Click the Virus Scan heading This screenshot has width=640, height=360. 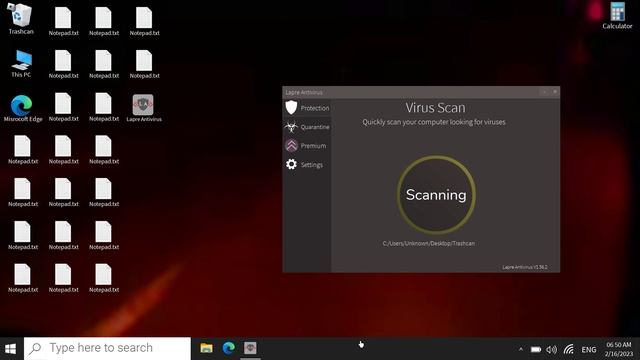pos(435,108)
